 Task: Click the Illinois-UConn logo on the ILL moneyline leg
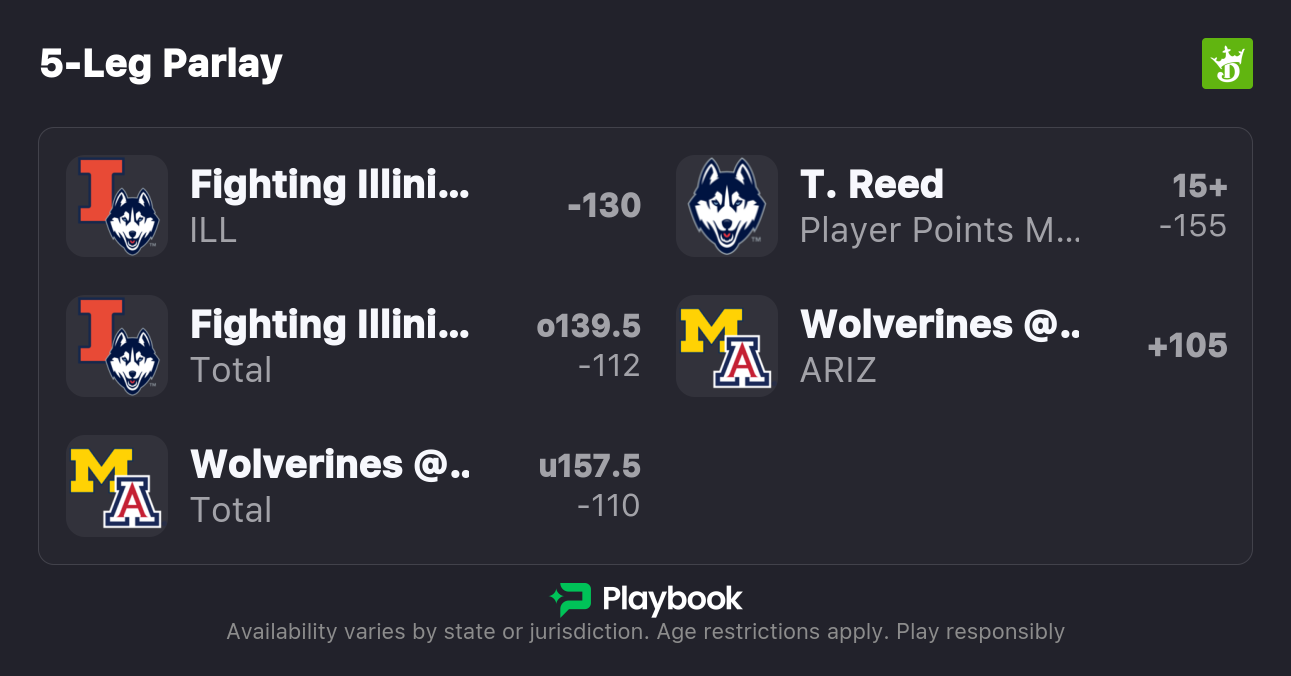click(117, 206)
